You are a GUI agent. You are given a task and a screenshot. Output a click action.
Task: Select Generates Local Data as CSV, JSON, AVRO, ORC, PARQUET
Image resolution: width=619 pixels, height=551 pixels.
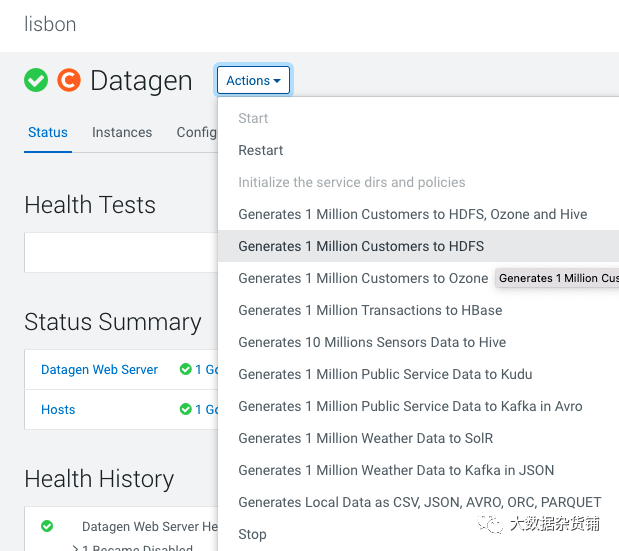pos(420,502)
